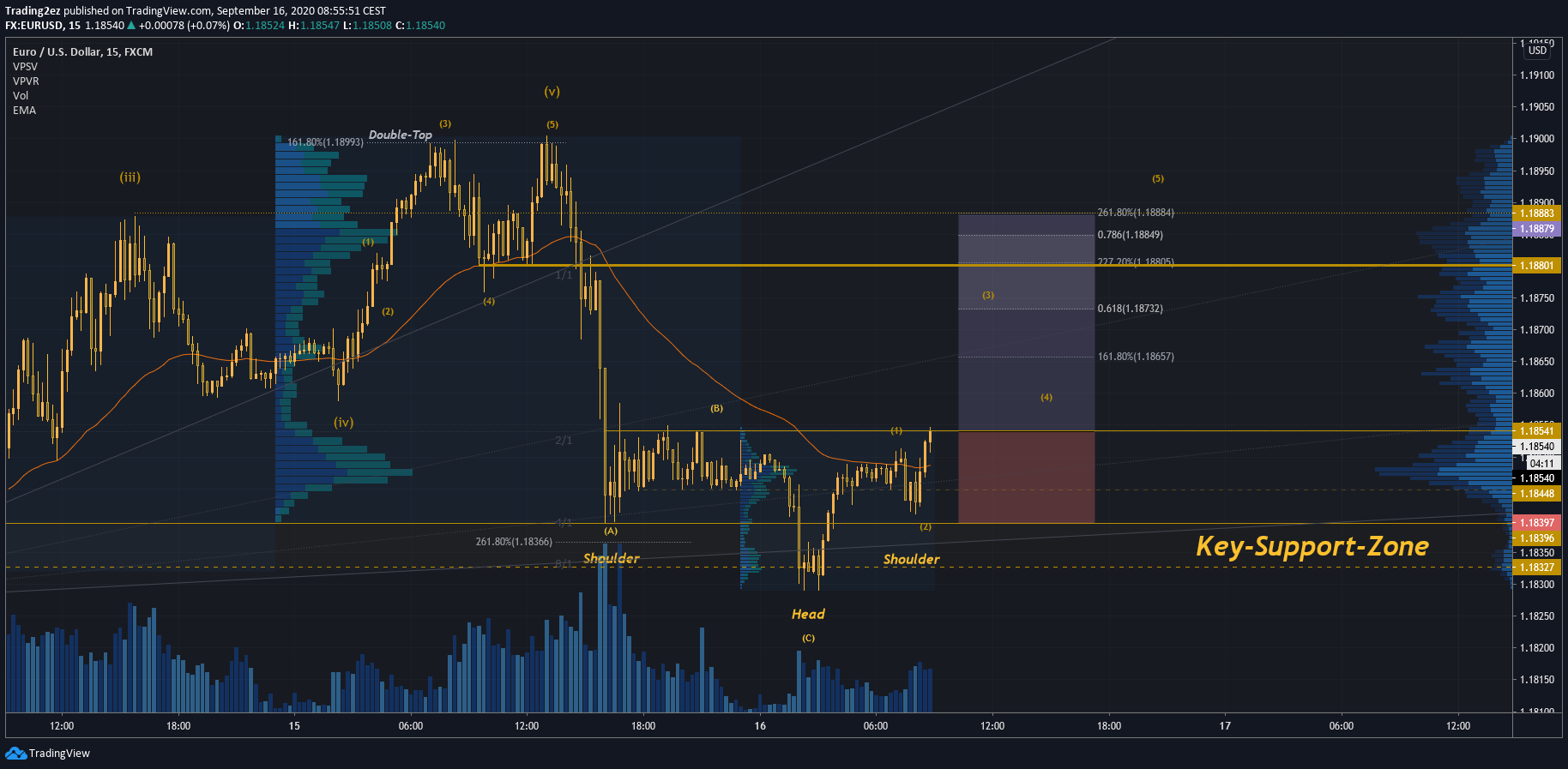Click the 1.18448 price tag
Viewport: 1568px width, 769px height.
pyautogui.click(x=1537, y=494)
